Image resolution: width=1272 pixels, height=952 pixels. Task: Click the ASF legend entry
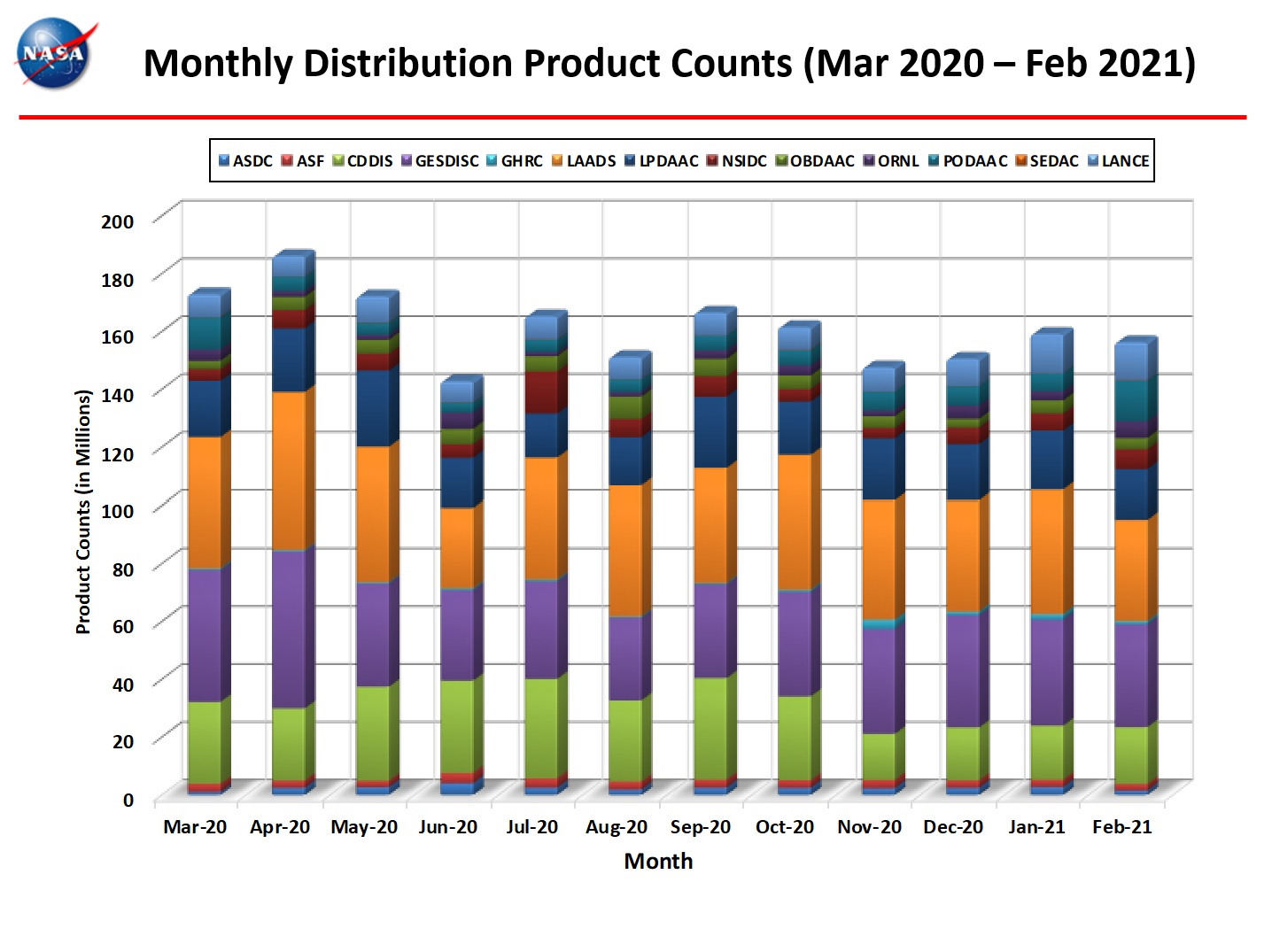click(303, 160)
